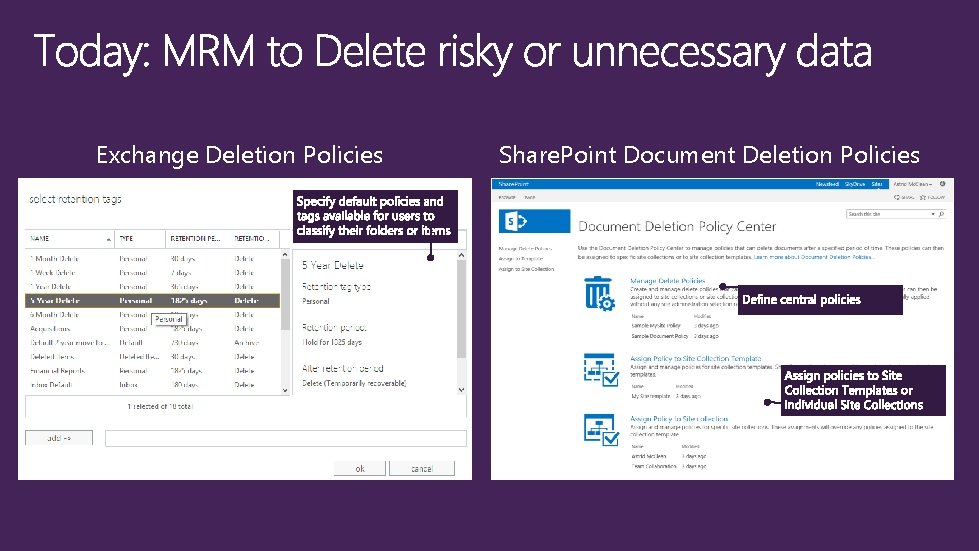
Task: Select the 1 Week Delete retention tag
Action: (152, 273)
